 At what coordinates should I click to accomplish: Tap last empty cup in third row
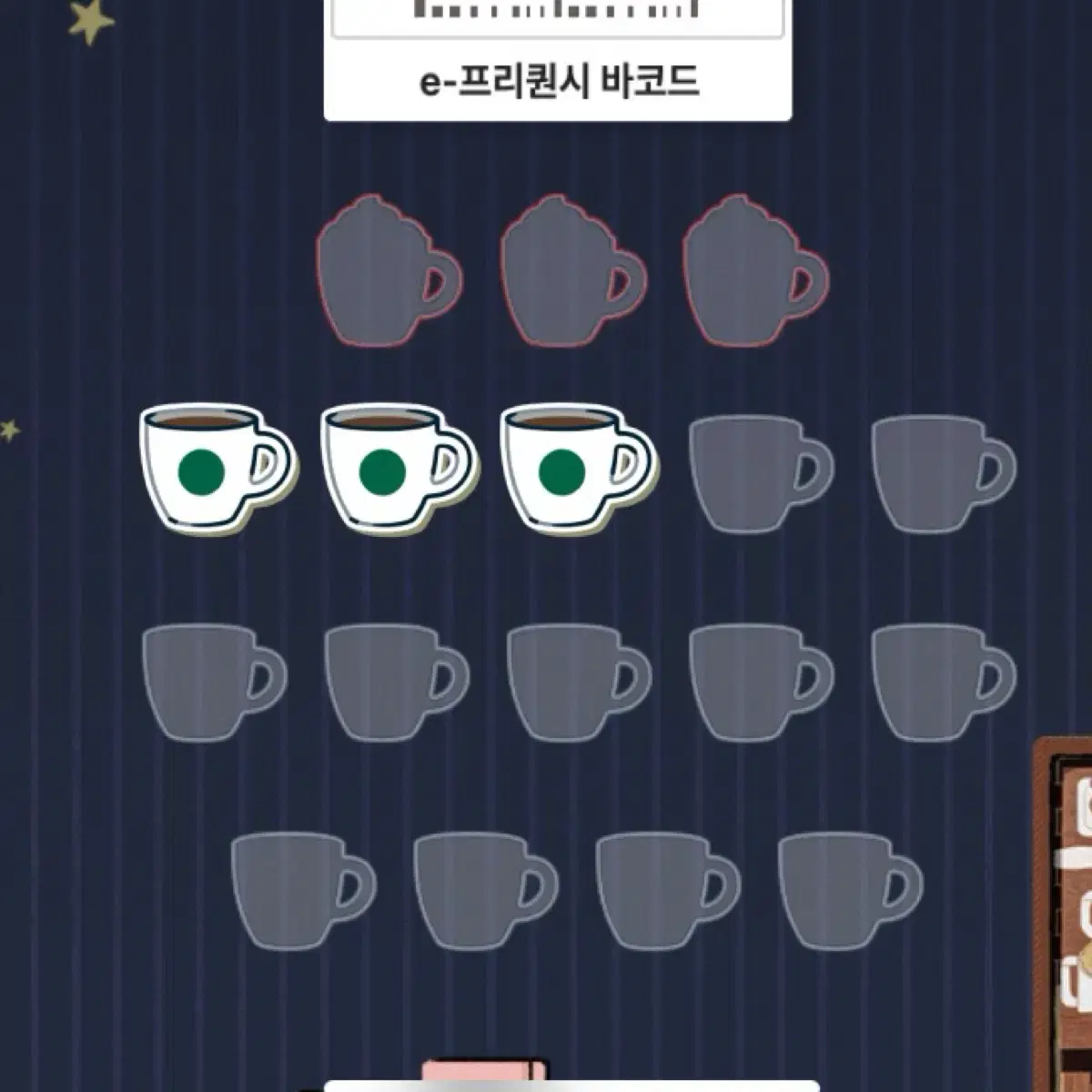tap(944, 682)
